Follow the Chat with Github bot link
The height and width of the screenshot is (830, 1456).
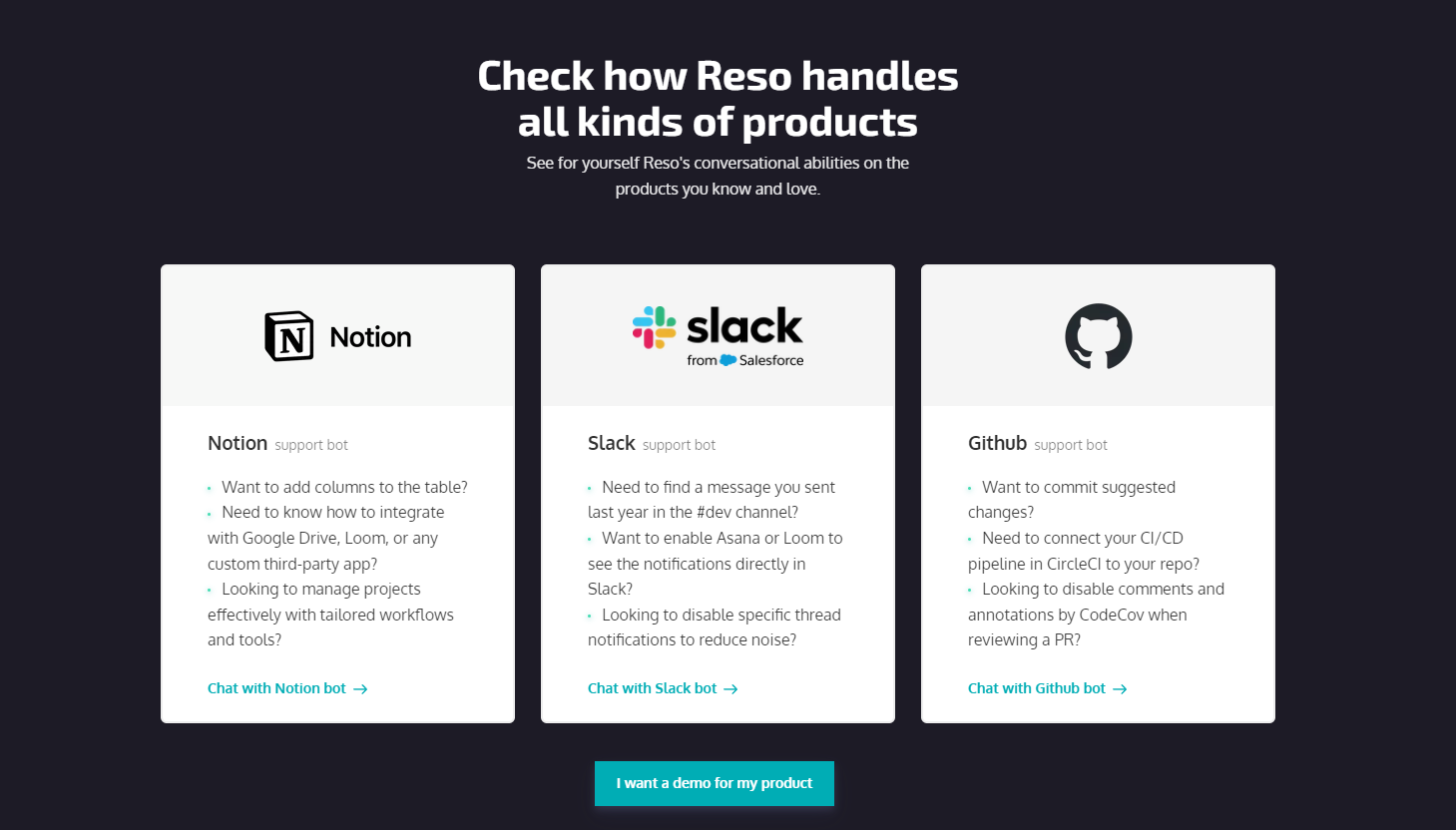[1036, 688]
